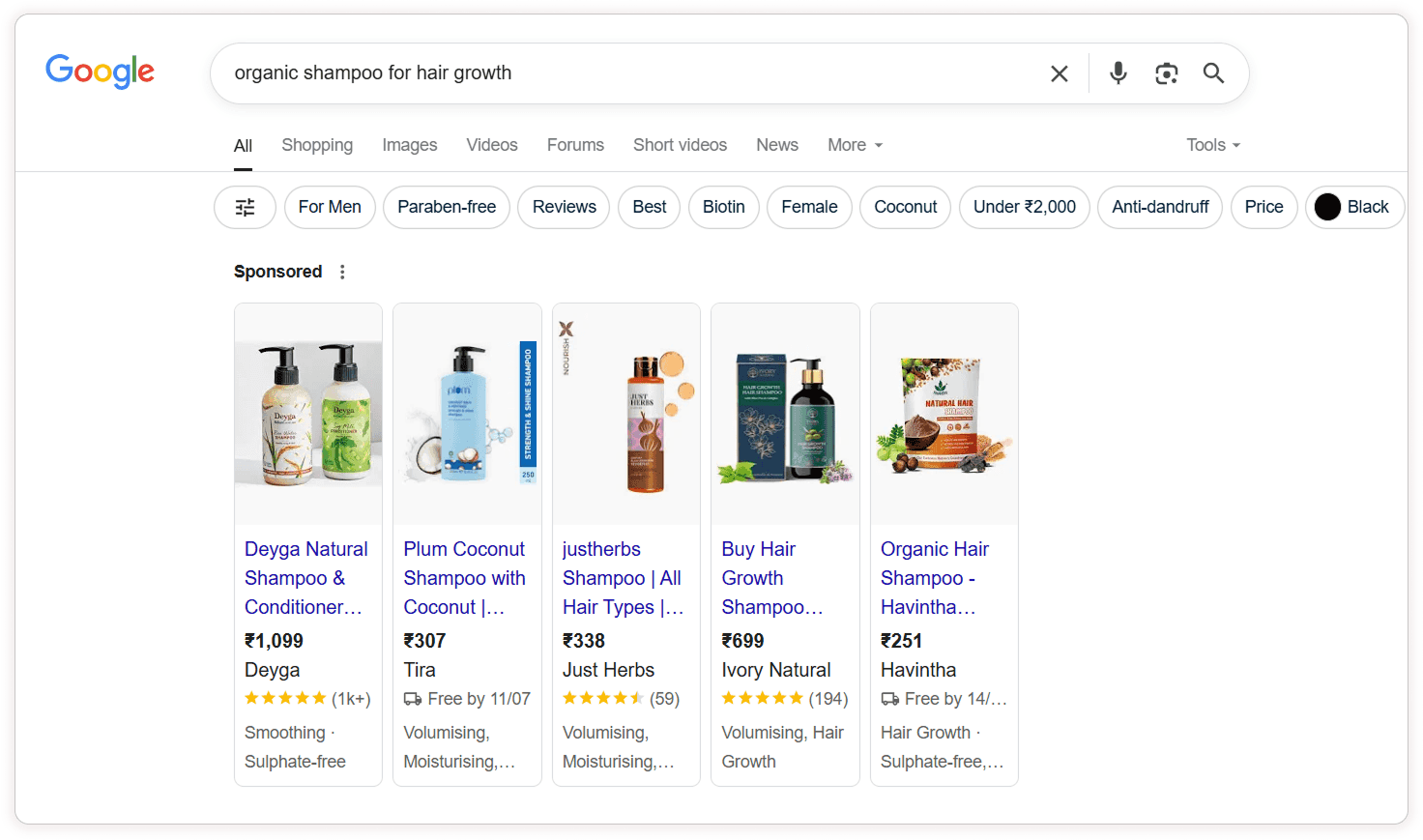The height and width of the screenshot is (840, 1423).
Task: Apply the Best filter chip
Action: click(650, 207)
